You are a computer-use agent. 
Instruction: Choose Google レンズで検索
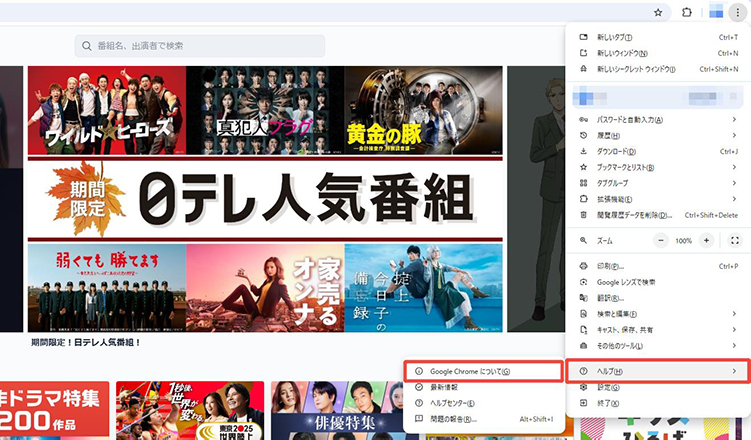click(x=658, y=282)
